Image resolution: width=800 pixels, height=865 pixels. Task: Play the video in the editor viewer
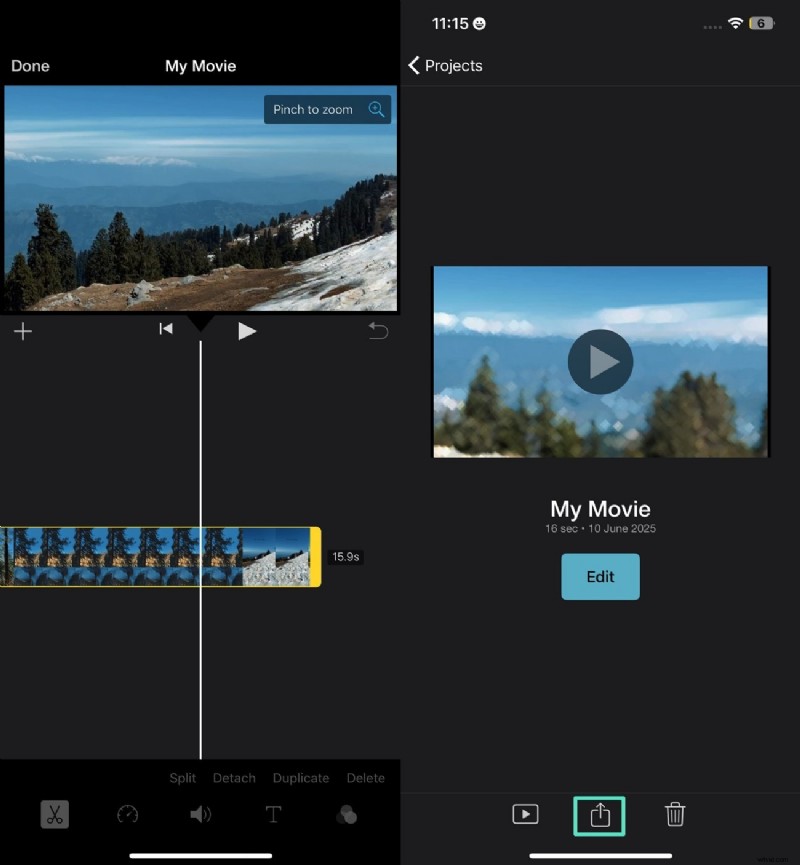pos(246,331)
